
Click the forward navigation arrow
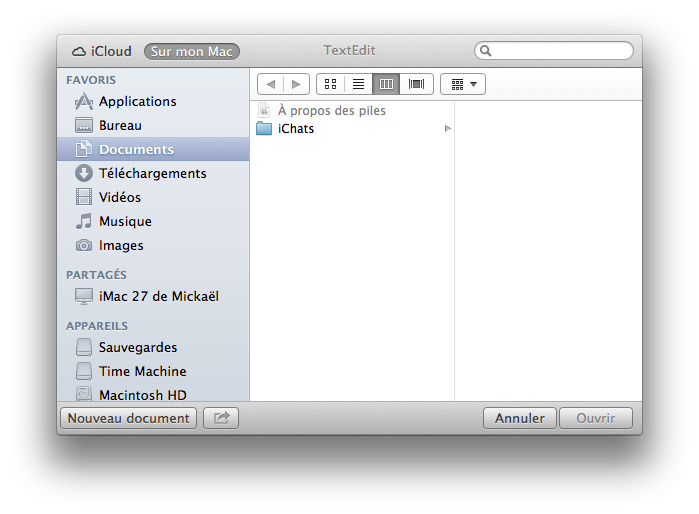point(296,84)
